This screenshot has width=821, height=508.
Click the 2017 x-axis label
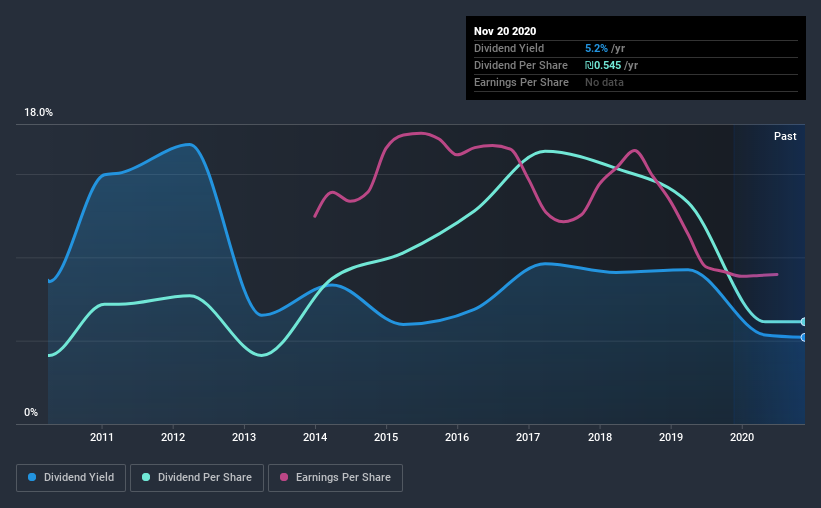point(528,437)
